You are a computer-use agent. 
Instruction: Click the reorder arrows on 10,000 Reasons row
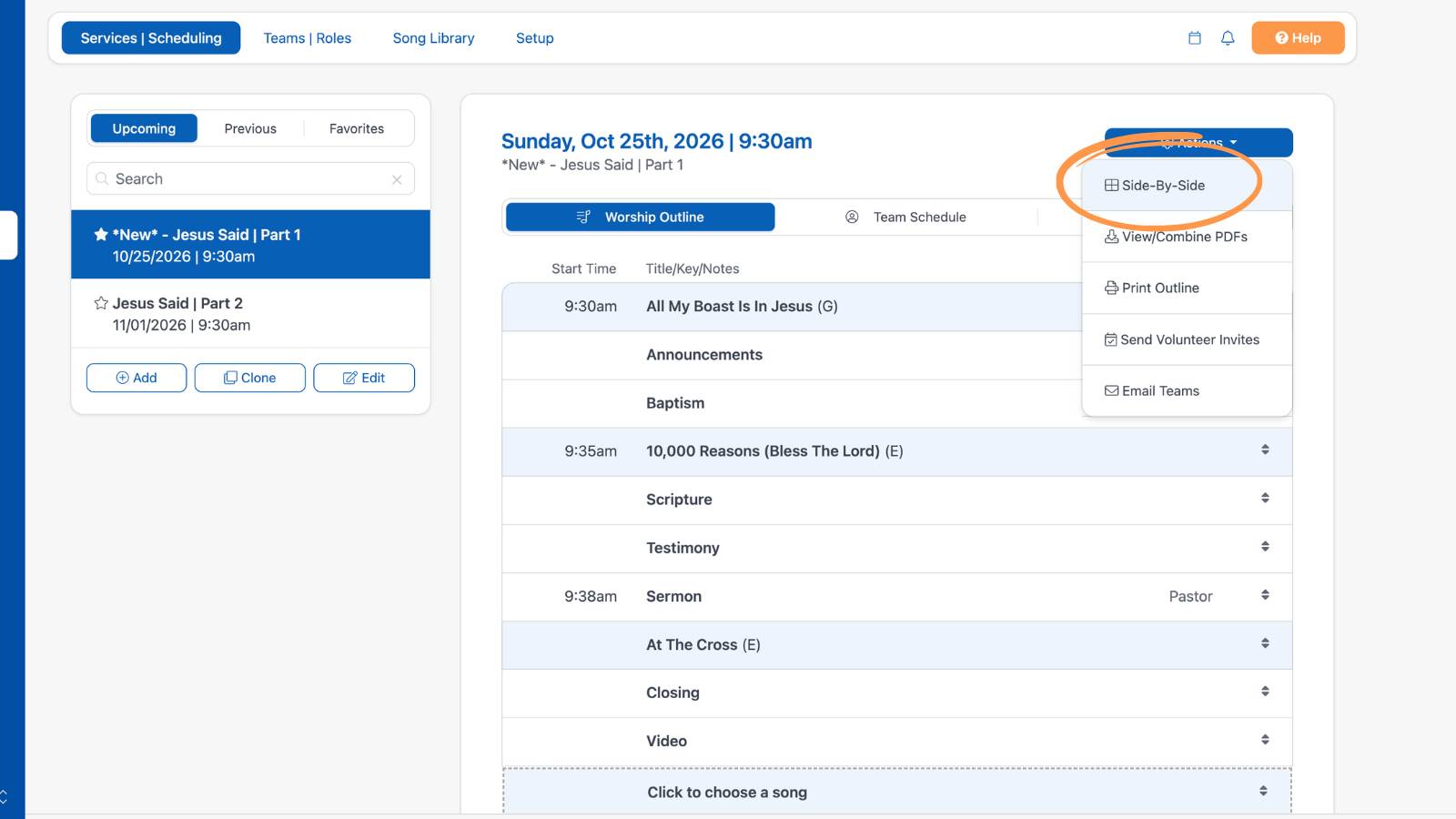(x=1265, y=450)
